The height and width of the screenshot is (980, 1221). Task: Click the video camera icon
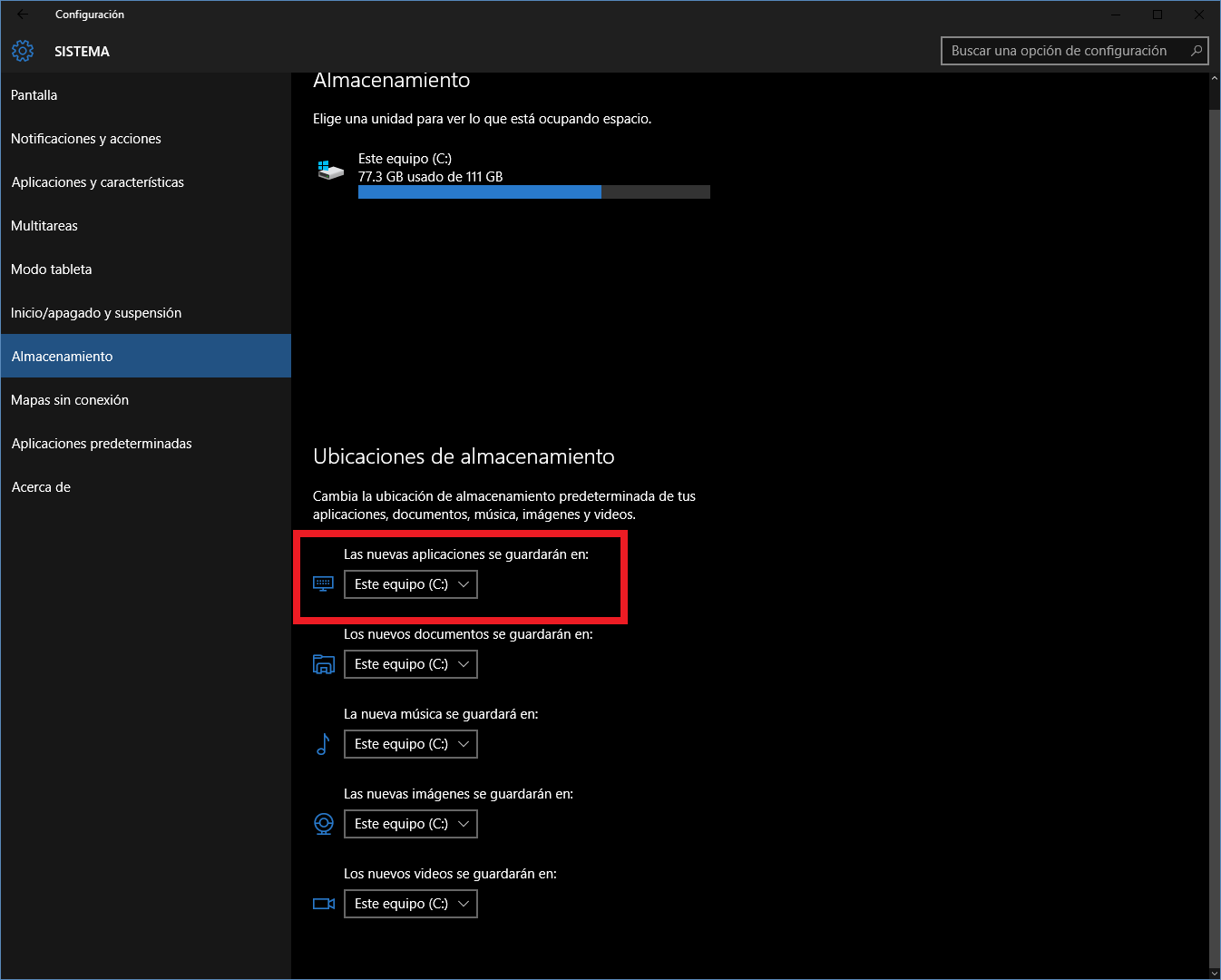coord(323,904)
